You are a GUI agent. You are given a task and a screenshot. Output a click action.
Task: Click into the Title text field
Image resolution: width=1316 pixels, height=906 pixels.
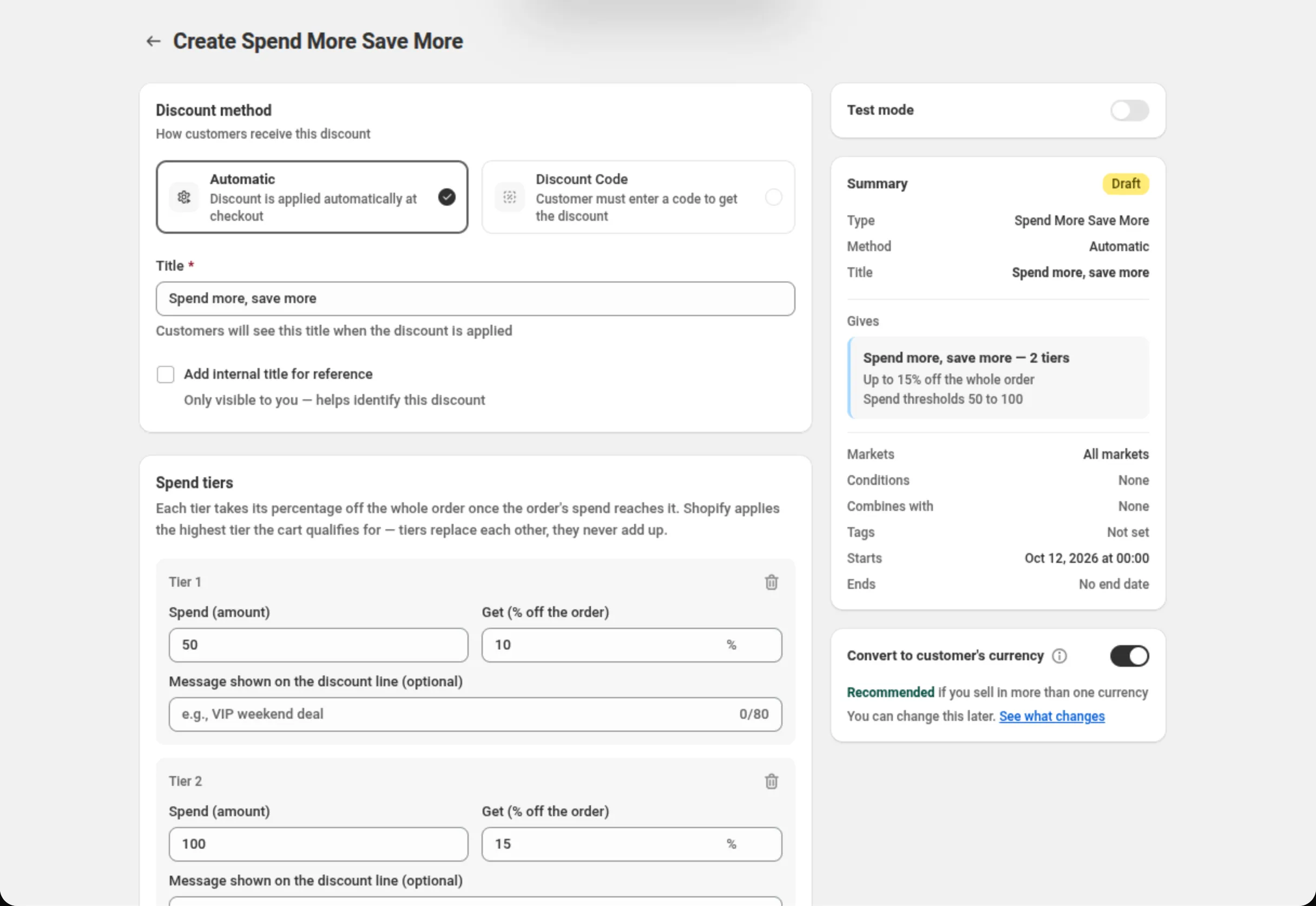(x=476, y=299)
